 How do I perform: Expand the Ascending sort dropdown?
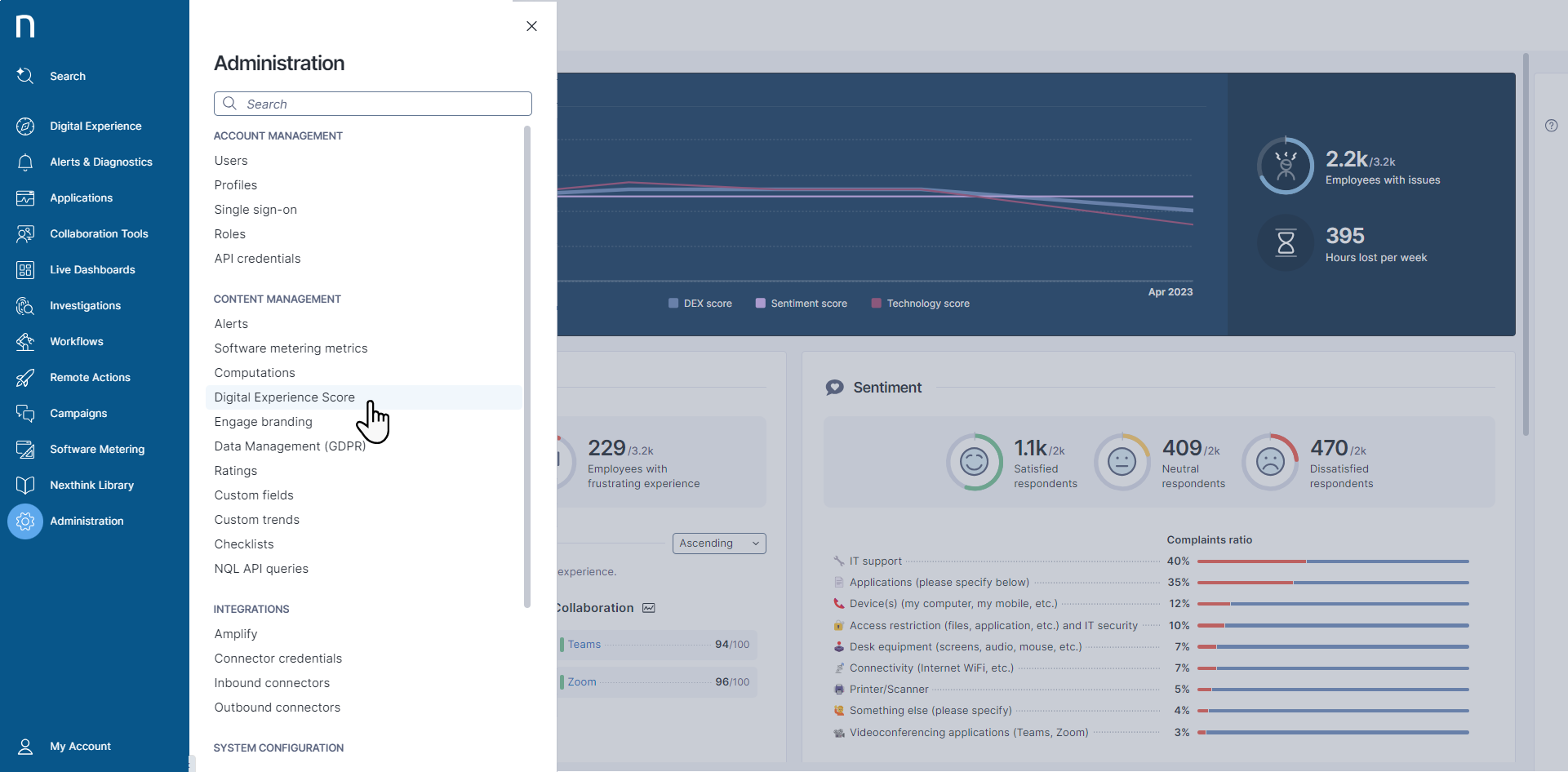pos(718,544)
